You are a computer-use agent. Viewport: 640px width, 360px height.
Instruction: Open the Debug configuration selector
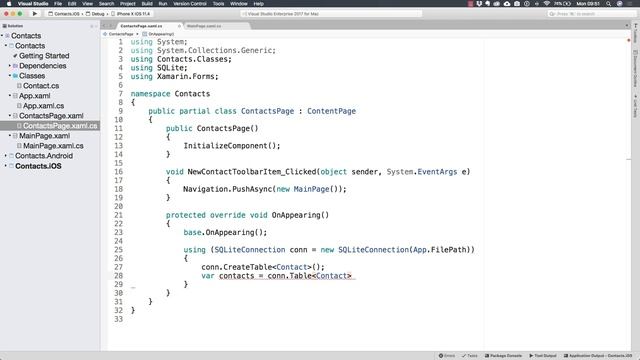coord(95,14)
